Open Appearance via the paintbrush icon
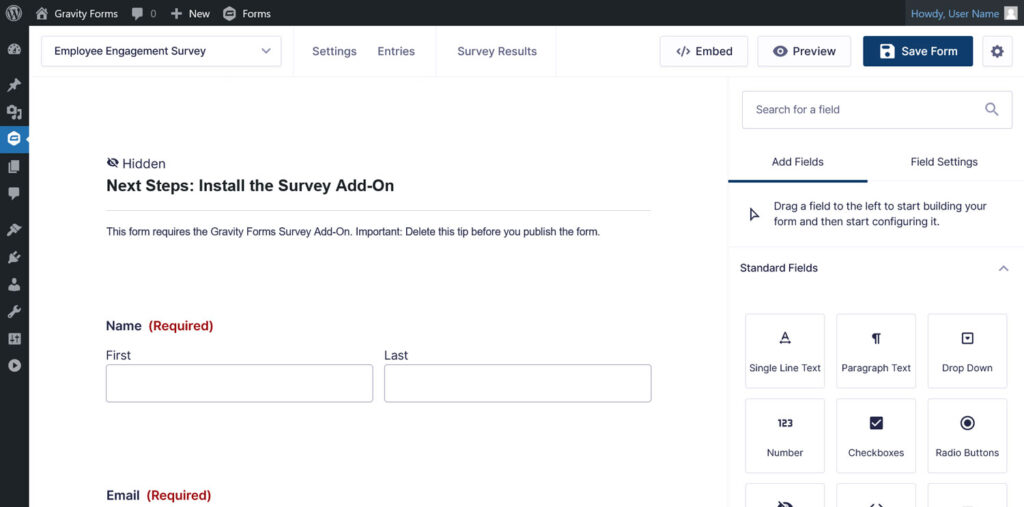 [x=14, y=230]
